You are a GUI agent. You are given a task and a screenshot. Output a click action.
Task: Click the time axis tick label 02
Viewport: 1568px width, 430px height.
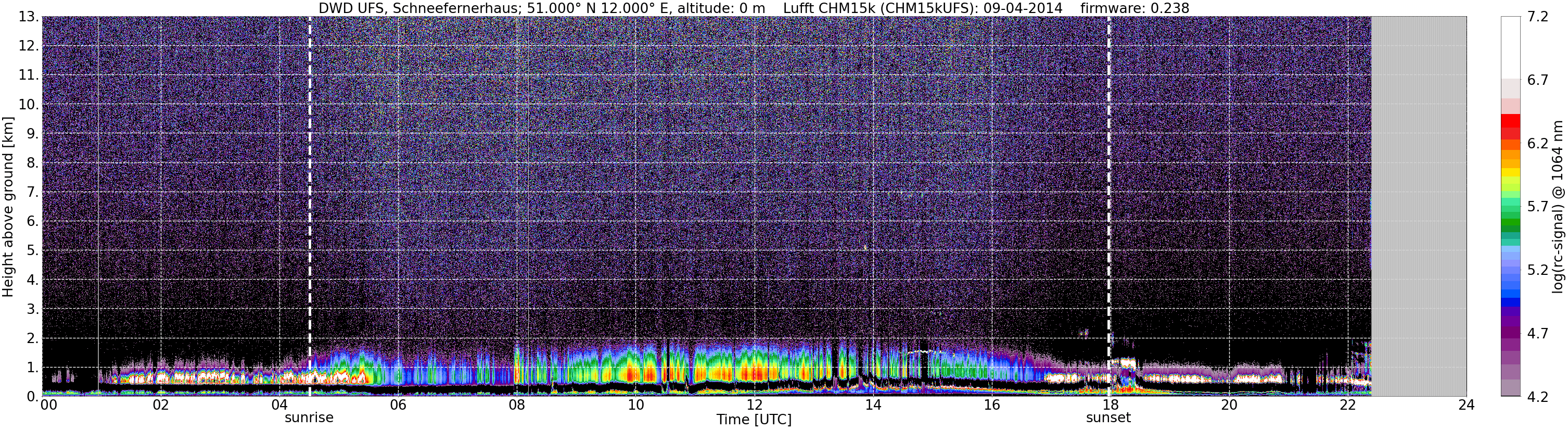160,405
